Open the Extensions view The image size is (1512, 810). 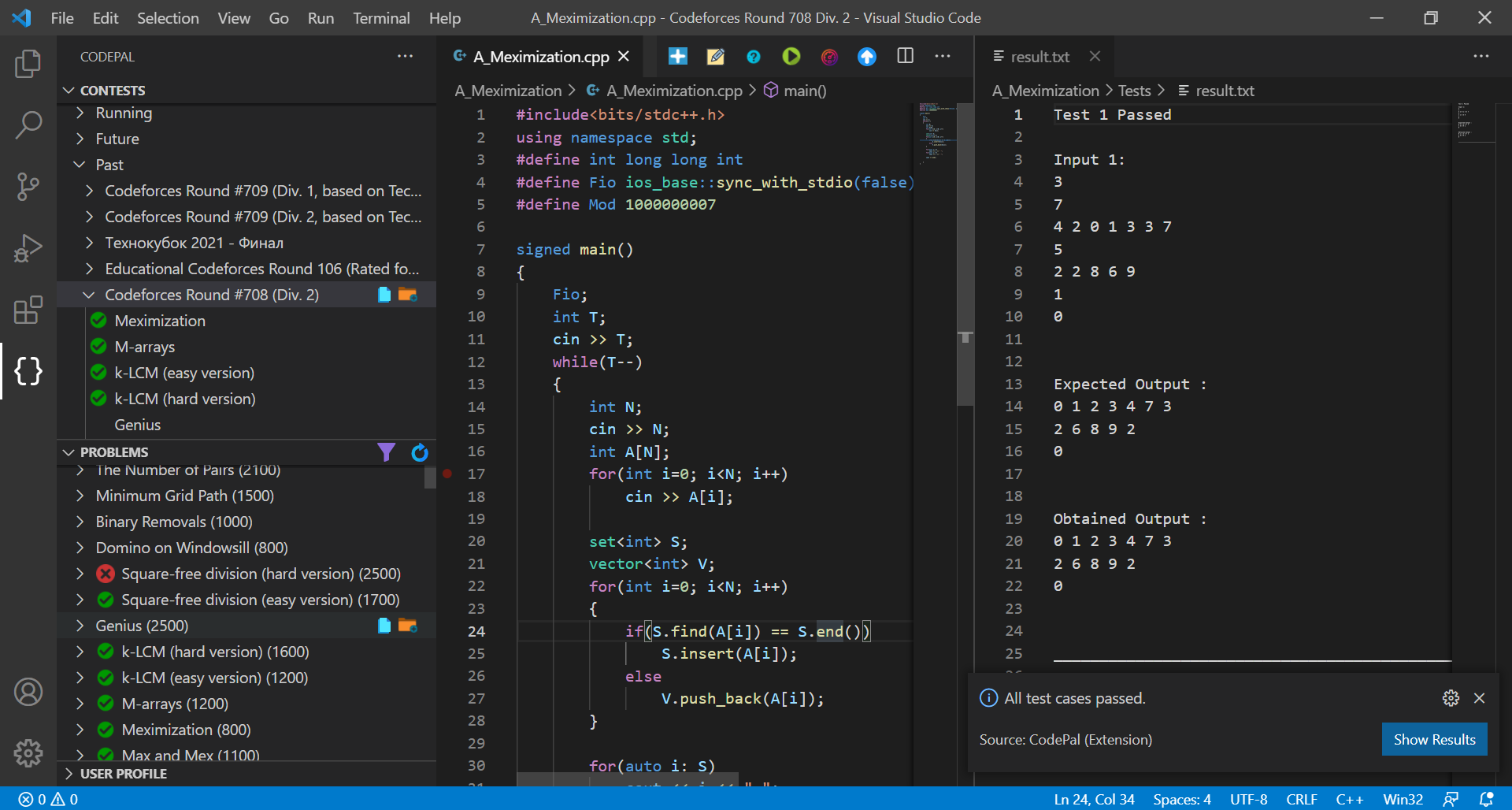point(28,310)
